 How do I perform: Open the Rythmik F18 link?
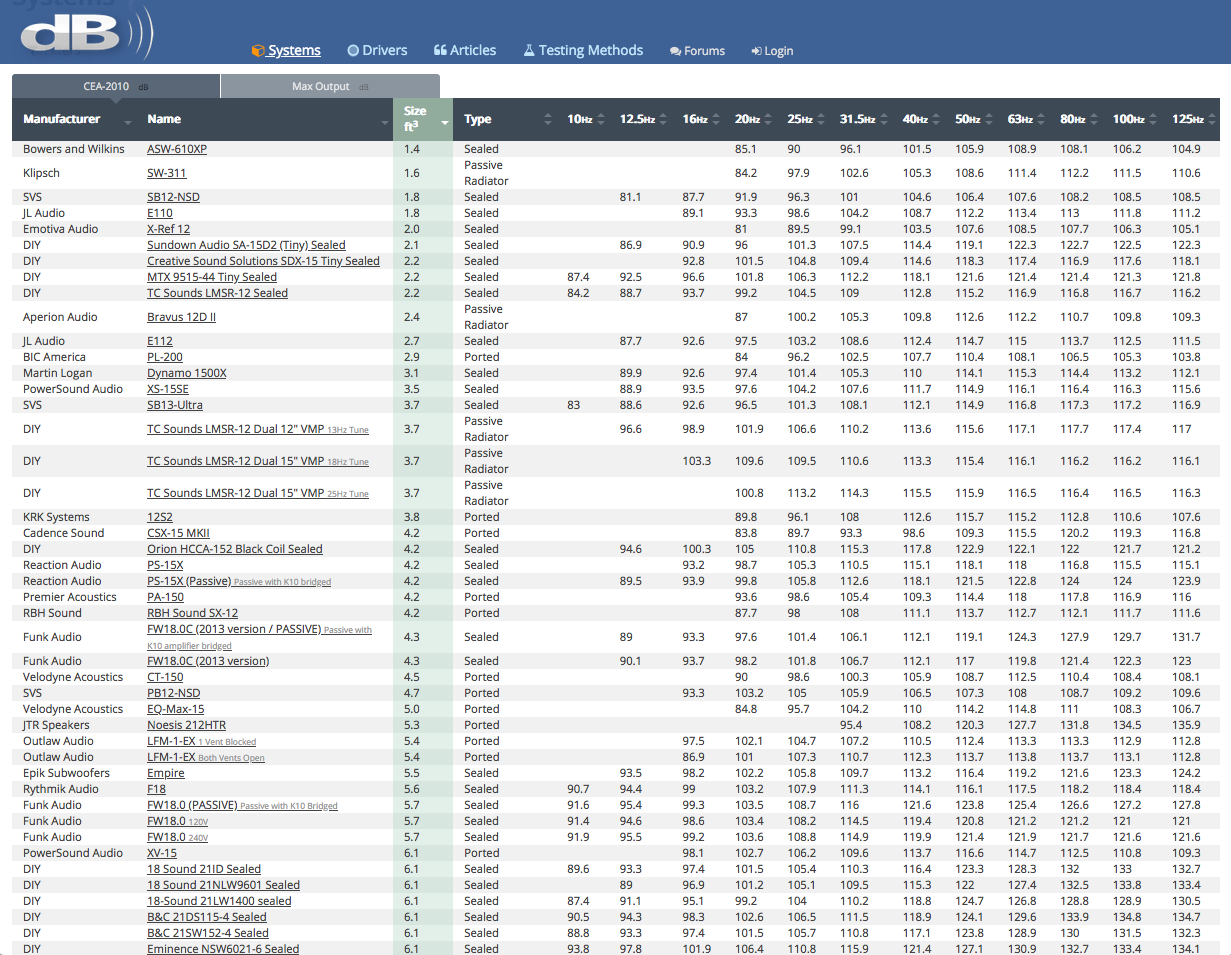point(156,789)
